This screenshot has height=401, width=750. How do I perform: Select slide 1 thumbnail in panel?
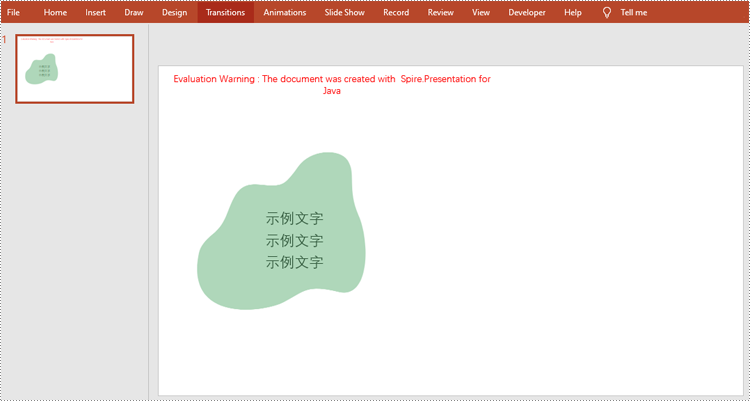[75, 68]
